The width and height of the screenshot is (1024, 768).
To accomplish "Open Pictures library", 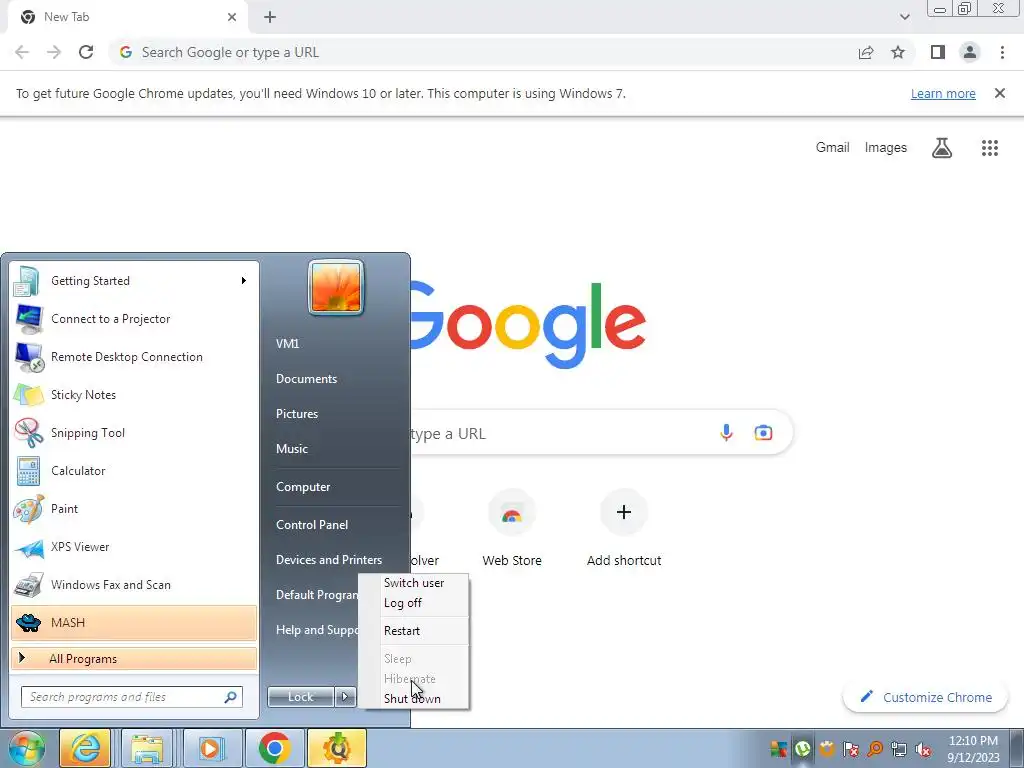I will (296, 414).
